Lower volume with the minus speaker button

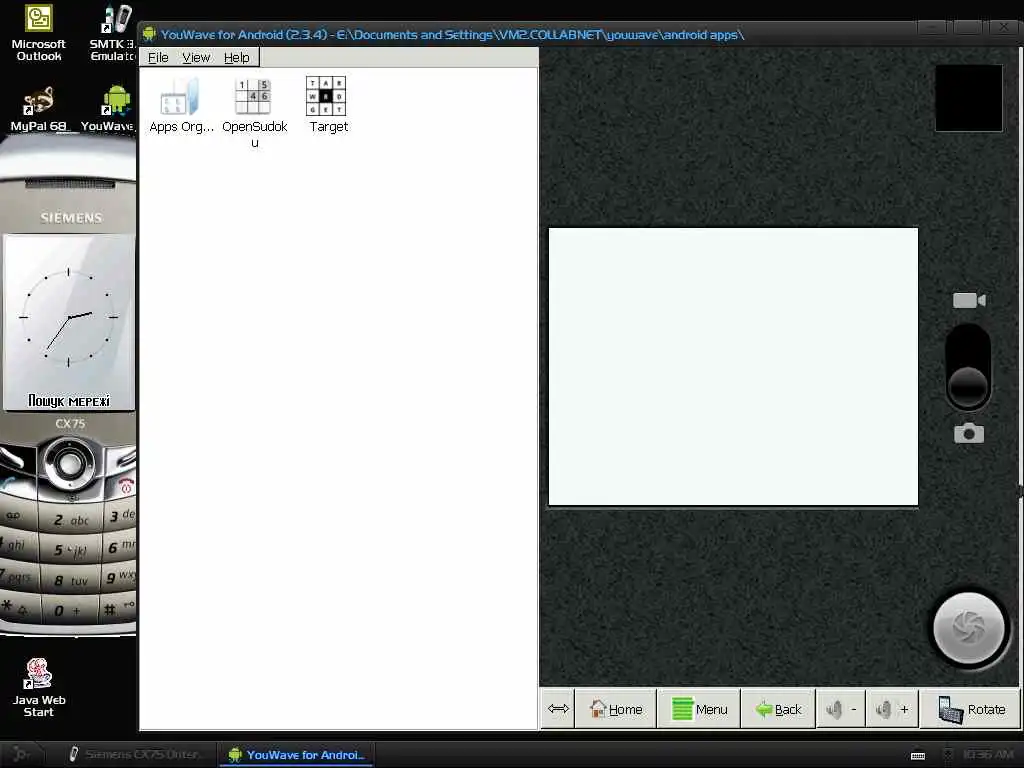click(x=841, y=709)
